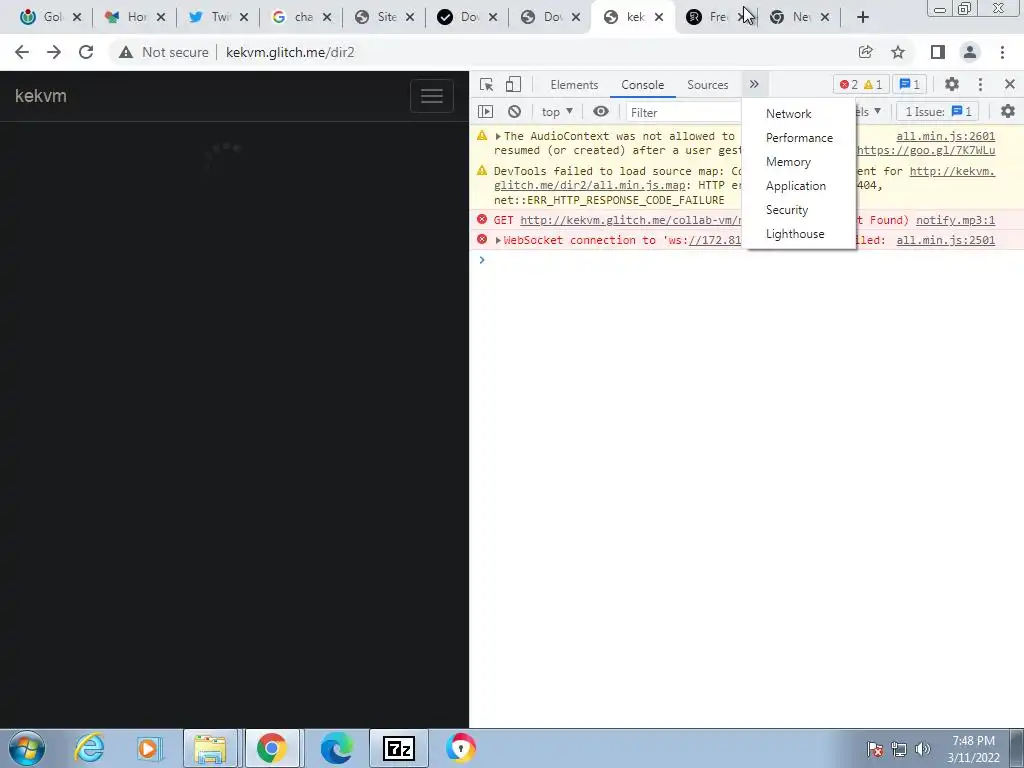
Task: Show the console sidebar icon
Action: [x=485, y=112]
